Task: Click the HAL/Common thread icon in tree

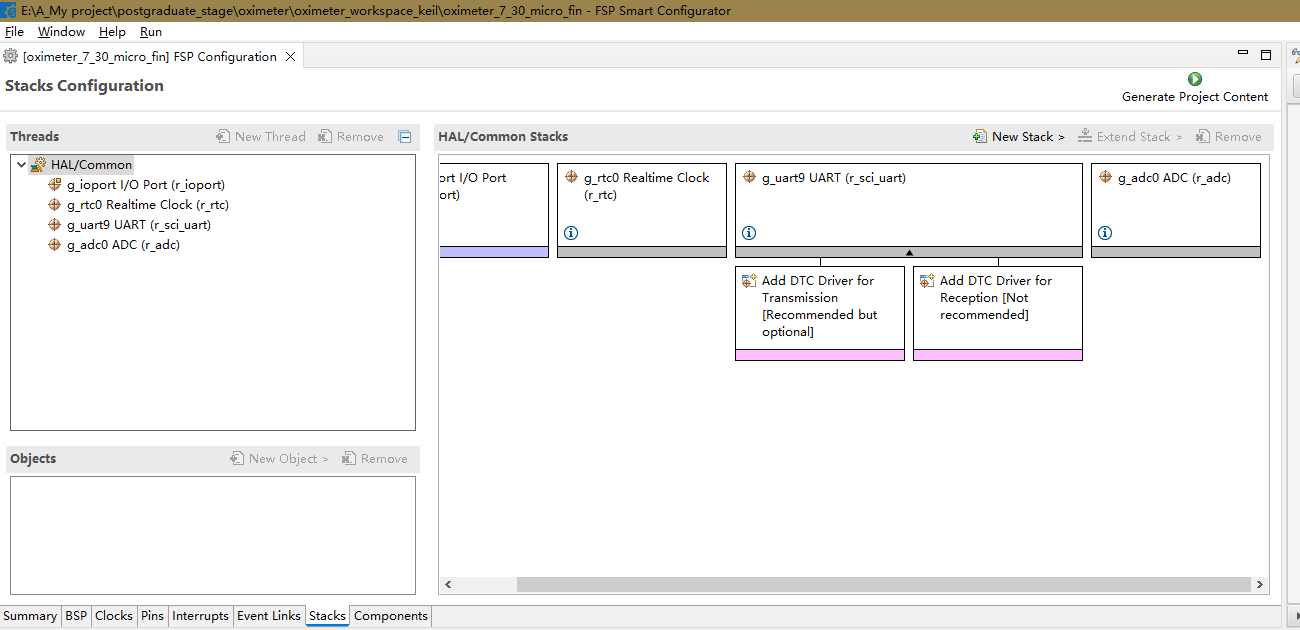Action: tap(39, 165)
